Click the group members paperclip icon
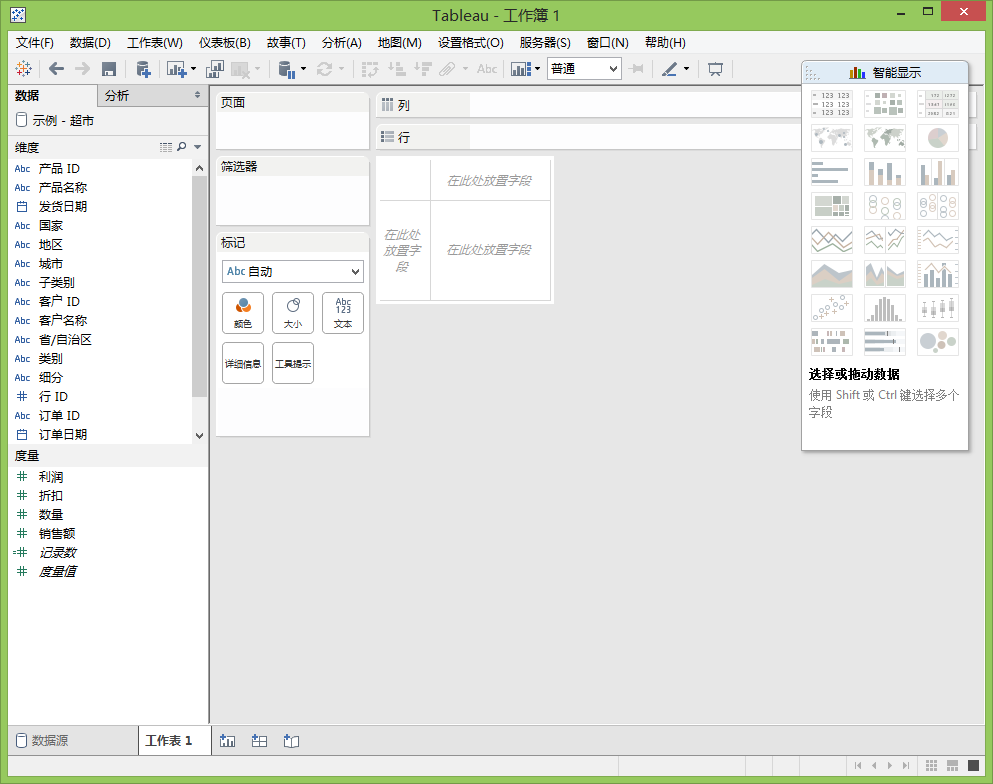993x784 pixels. (448, 68)
